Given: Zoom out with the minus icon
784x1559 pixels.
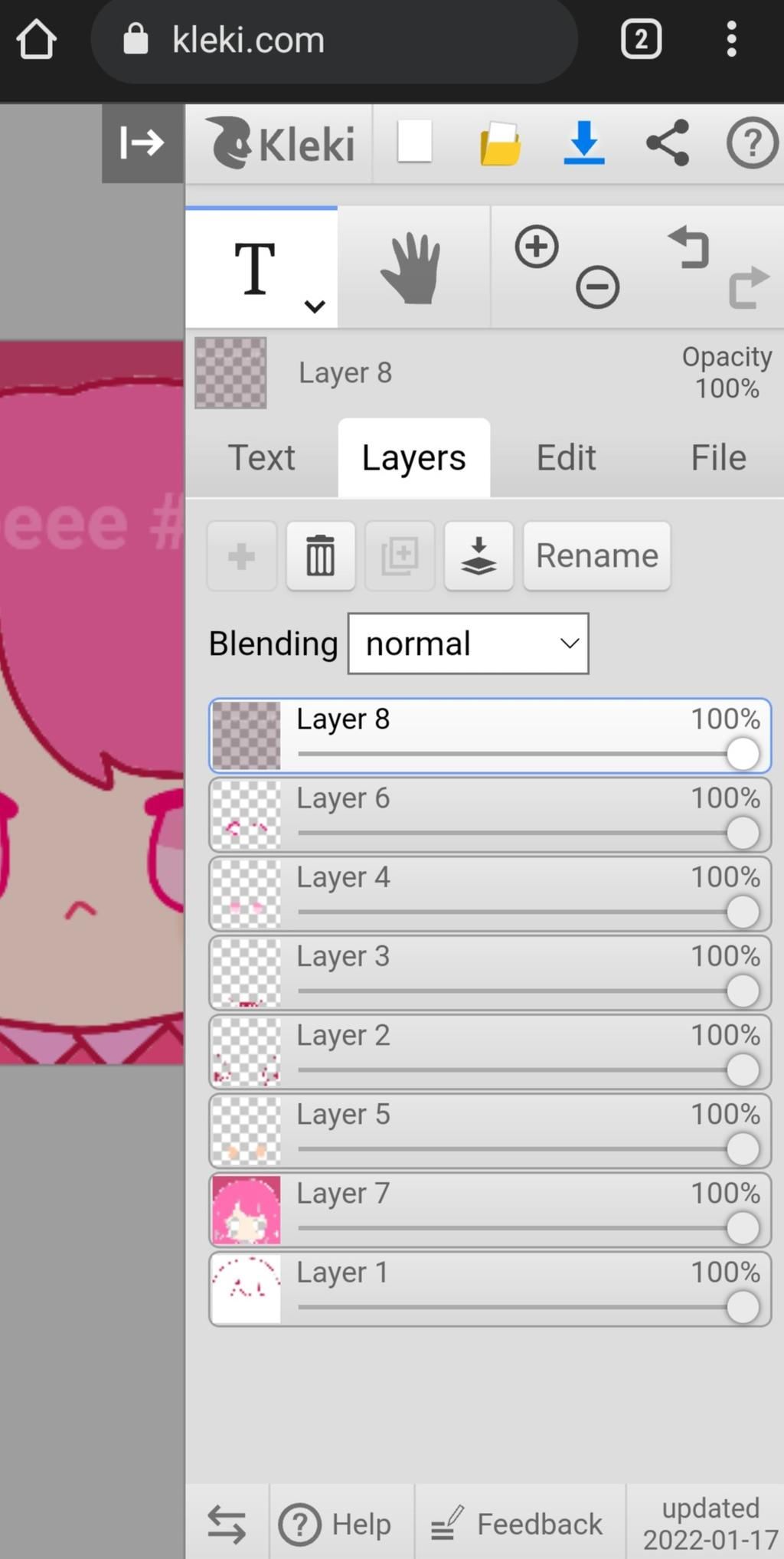Looking at the screenshot, I should (x=598, y=287).
